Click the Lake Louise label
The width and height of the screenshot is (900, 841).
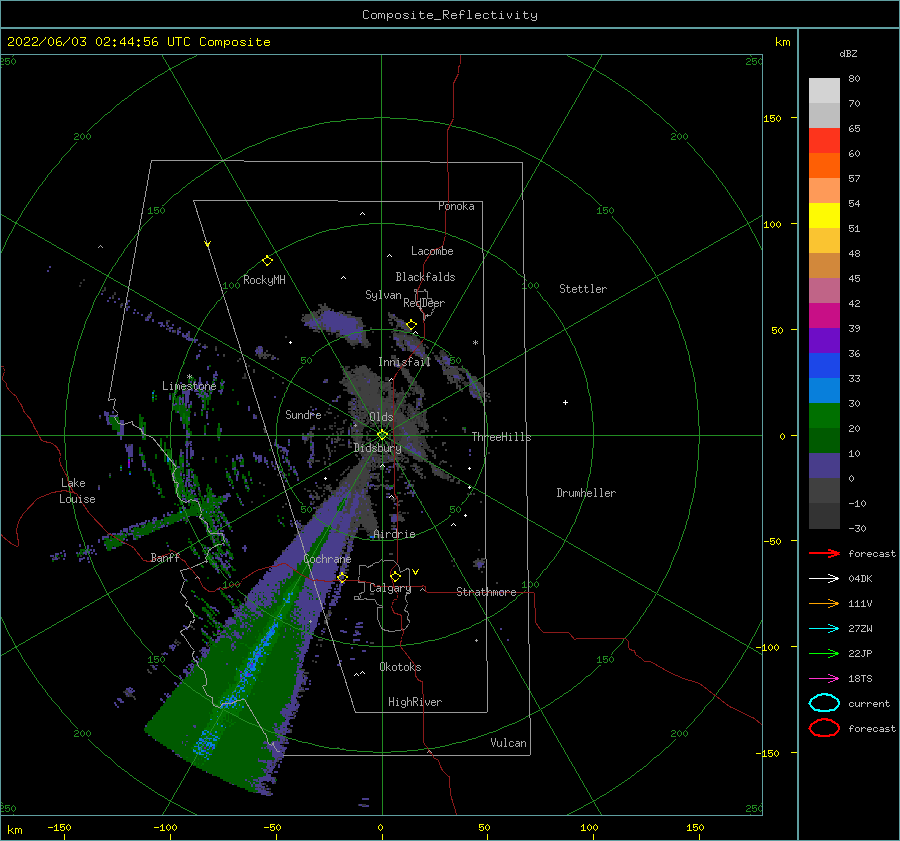pyautogui.click(x=77, y=491)
